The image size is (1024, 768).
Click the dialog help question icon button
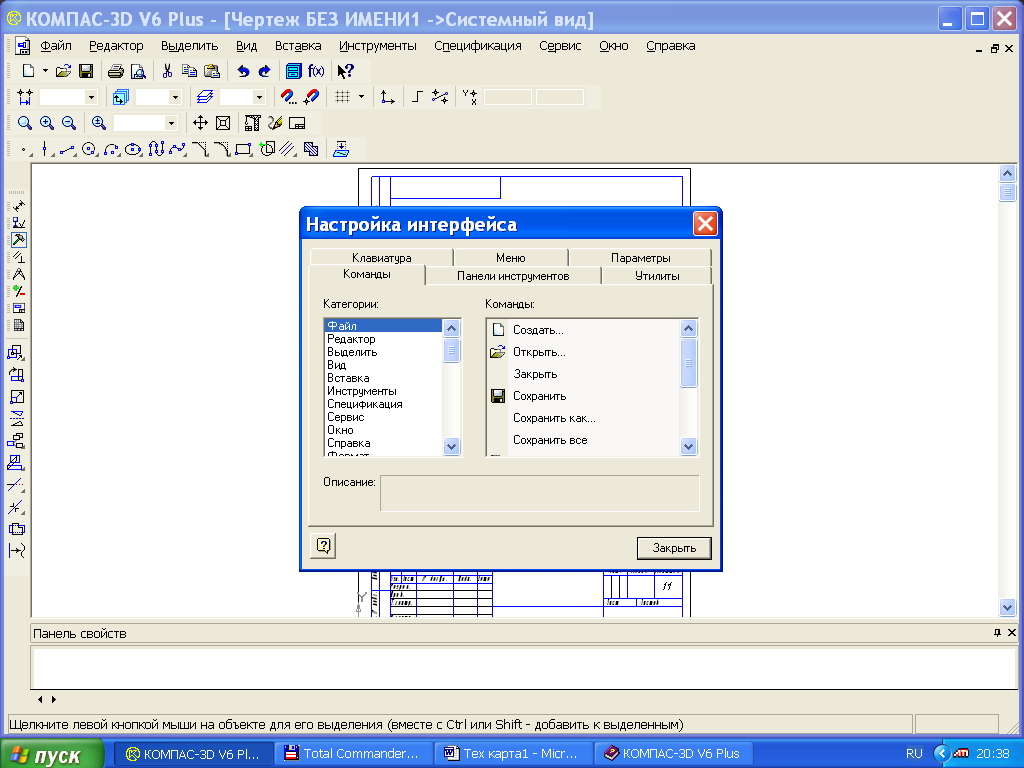click(x=323, y=545)
